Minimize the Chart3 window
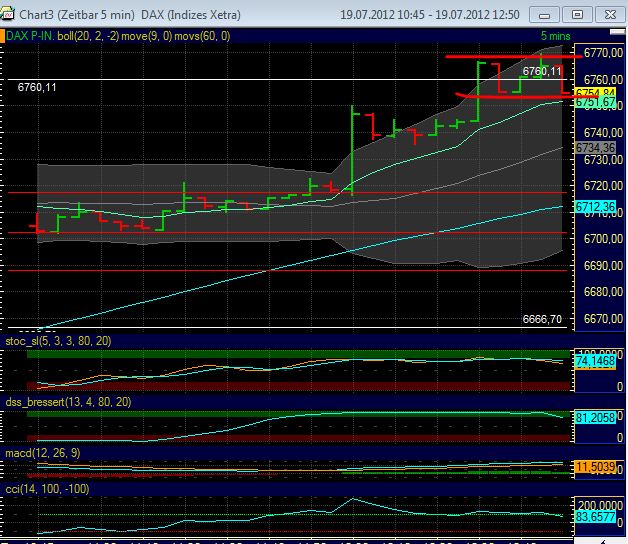Image resolution: width=628 pixels, height=544 pixels. (x=544, y=15)
